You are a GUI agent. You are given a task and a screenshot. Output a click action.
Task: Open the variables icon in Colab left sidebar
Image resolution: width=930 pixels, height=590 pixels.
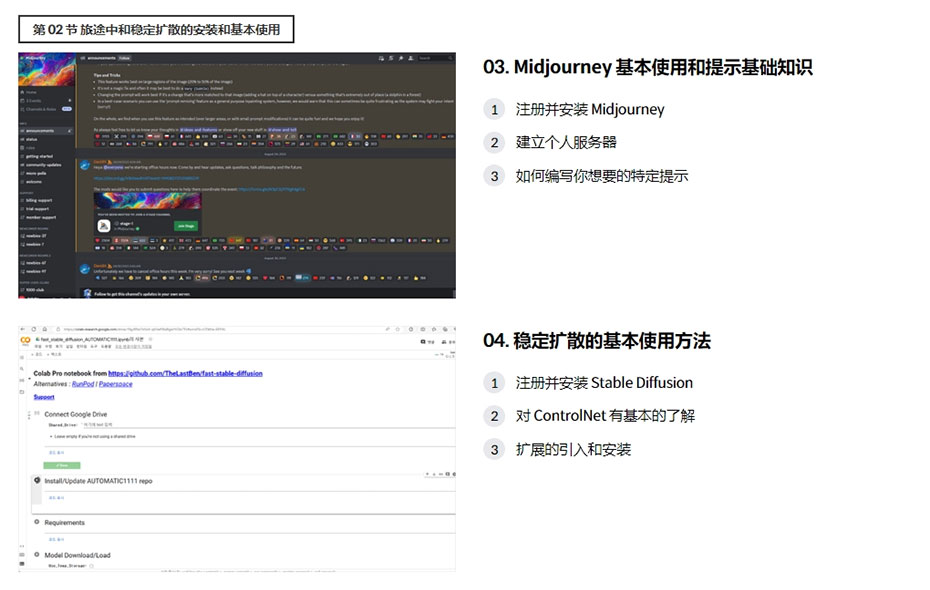point(22,380)
